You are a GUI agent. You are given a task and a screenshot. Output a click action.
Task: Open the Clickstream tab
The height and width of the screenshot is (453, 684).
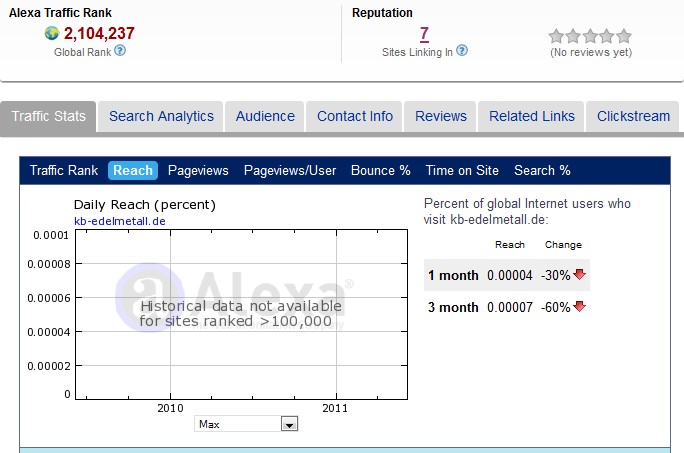633,117
